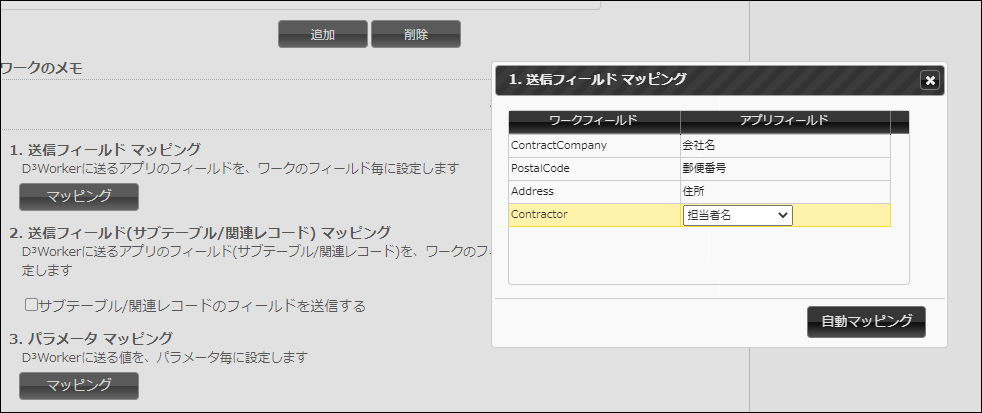Image resolution: width=982 pixels, height=413 pixels.
Task: Click the 2. 送信フィールド(サブテーブル/関連レコード) heading
Action: (x=200, y=232)
